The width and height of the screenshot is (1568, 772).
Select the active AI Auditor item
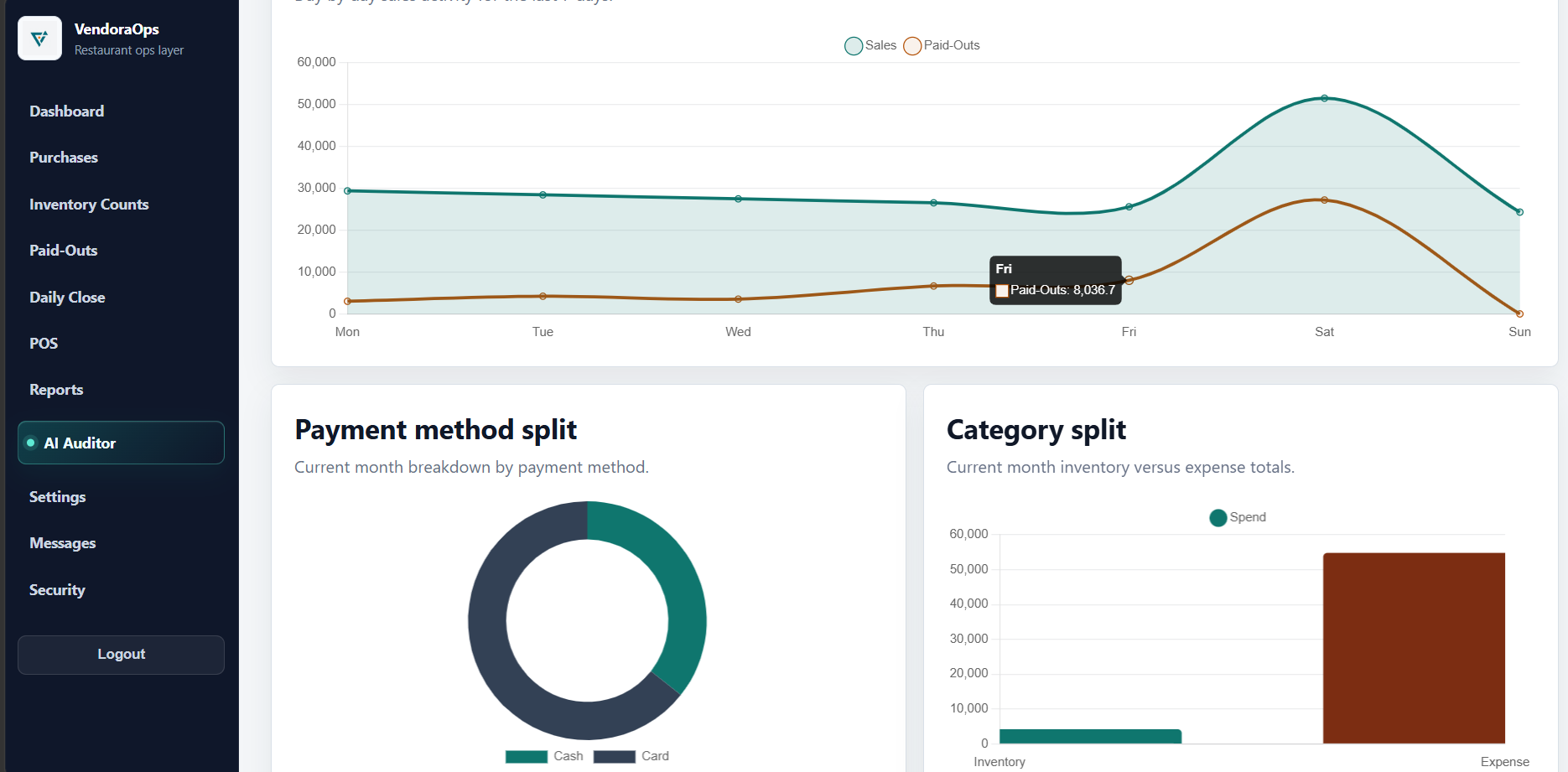[121, 443]
